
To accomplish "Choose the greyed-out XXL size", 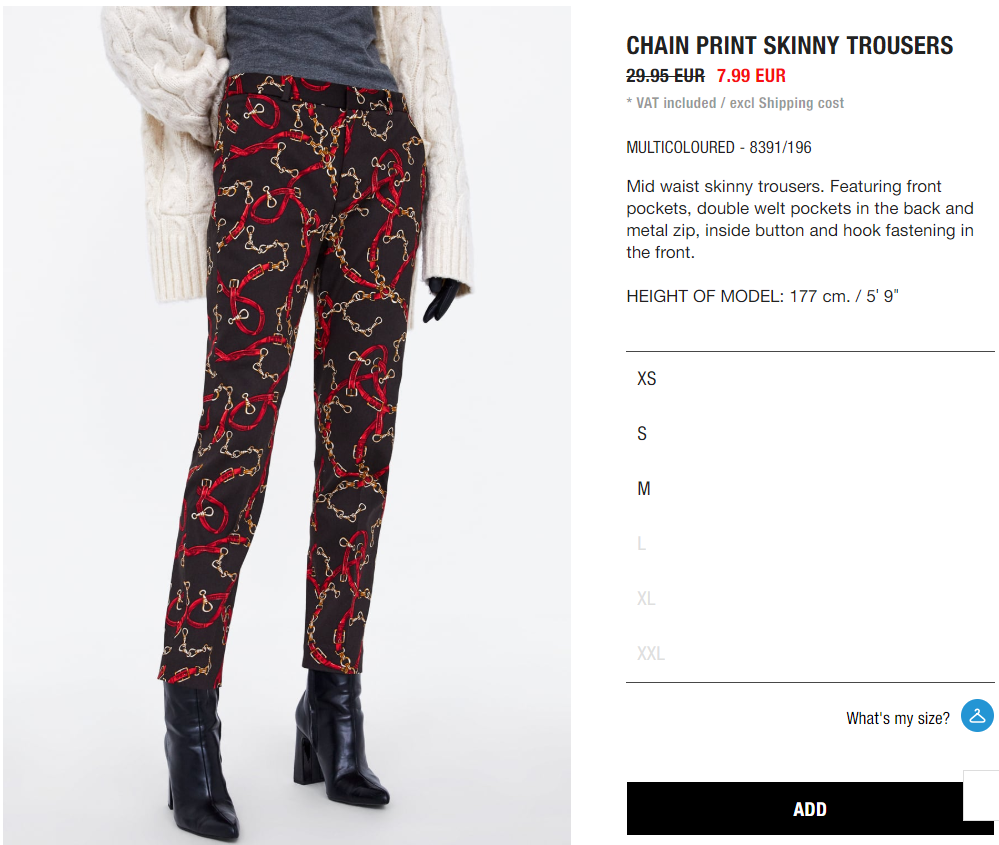I will click(x=810, y=653).
